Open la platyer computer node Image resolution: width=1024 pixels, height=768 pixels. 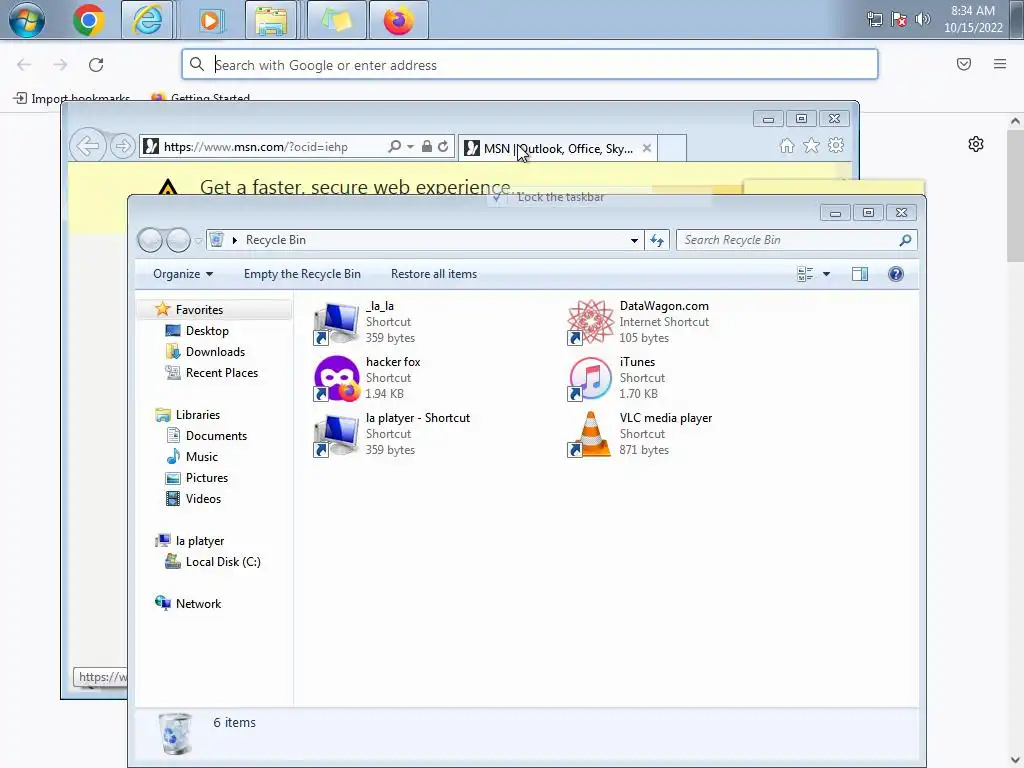click(199, 541)
